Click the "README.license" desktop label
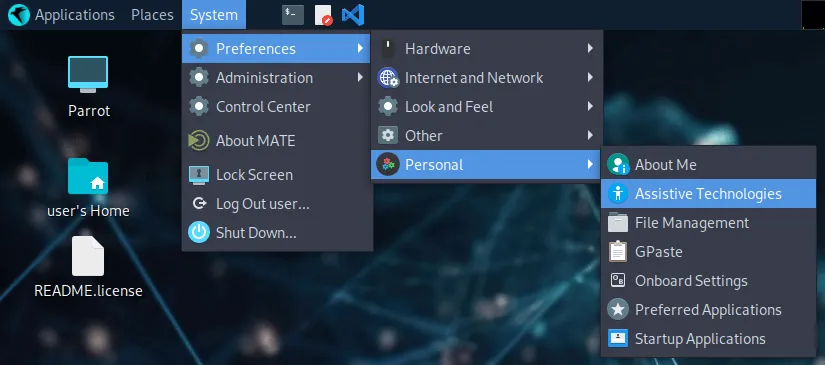The image size is (825, 365). 88,291
